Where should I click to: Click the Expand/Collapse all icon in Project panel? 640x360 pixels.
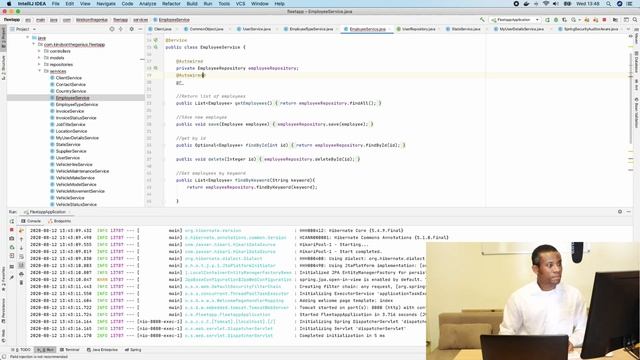pyautogui.click(x=121, y=29)
